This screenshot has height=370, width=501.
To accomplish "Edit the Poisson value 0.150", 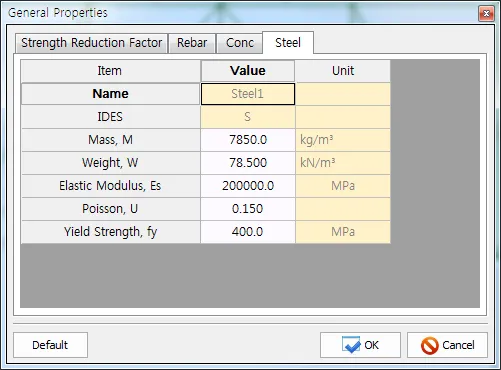I will pos(248,209).
